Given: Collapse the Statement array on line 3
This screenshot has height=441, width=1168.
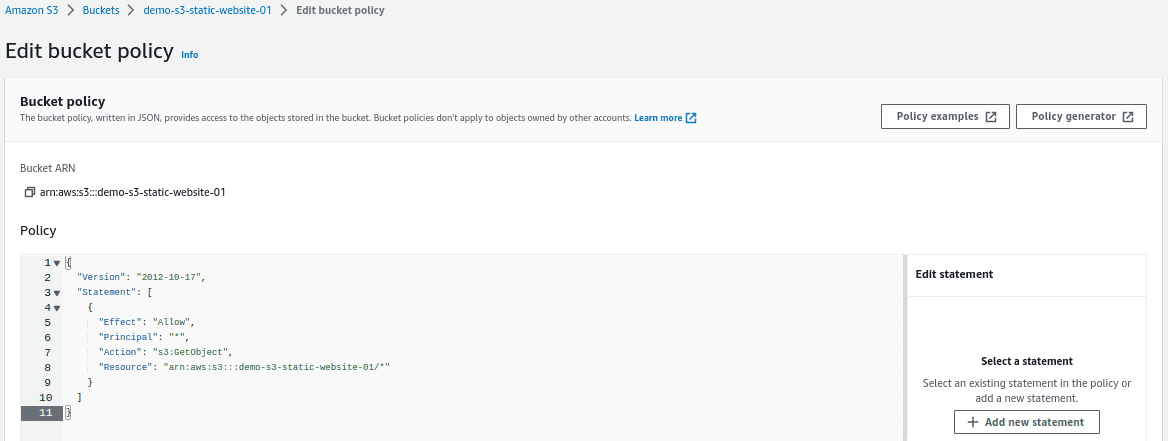Looking at the screenshot, I should click(57, 293).
